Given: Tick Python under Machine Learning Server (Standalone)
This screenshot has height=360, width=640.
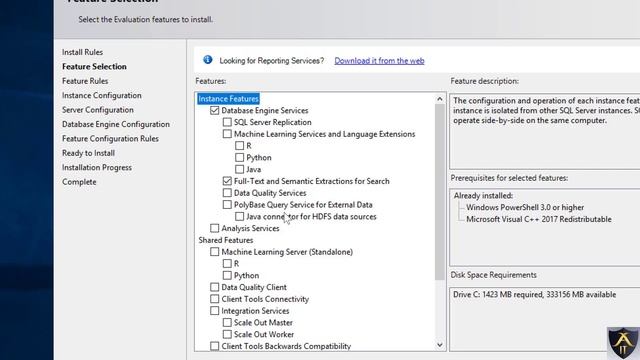Looking at the screenshot, I should pos(227,276).
